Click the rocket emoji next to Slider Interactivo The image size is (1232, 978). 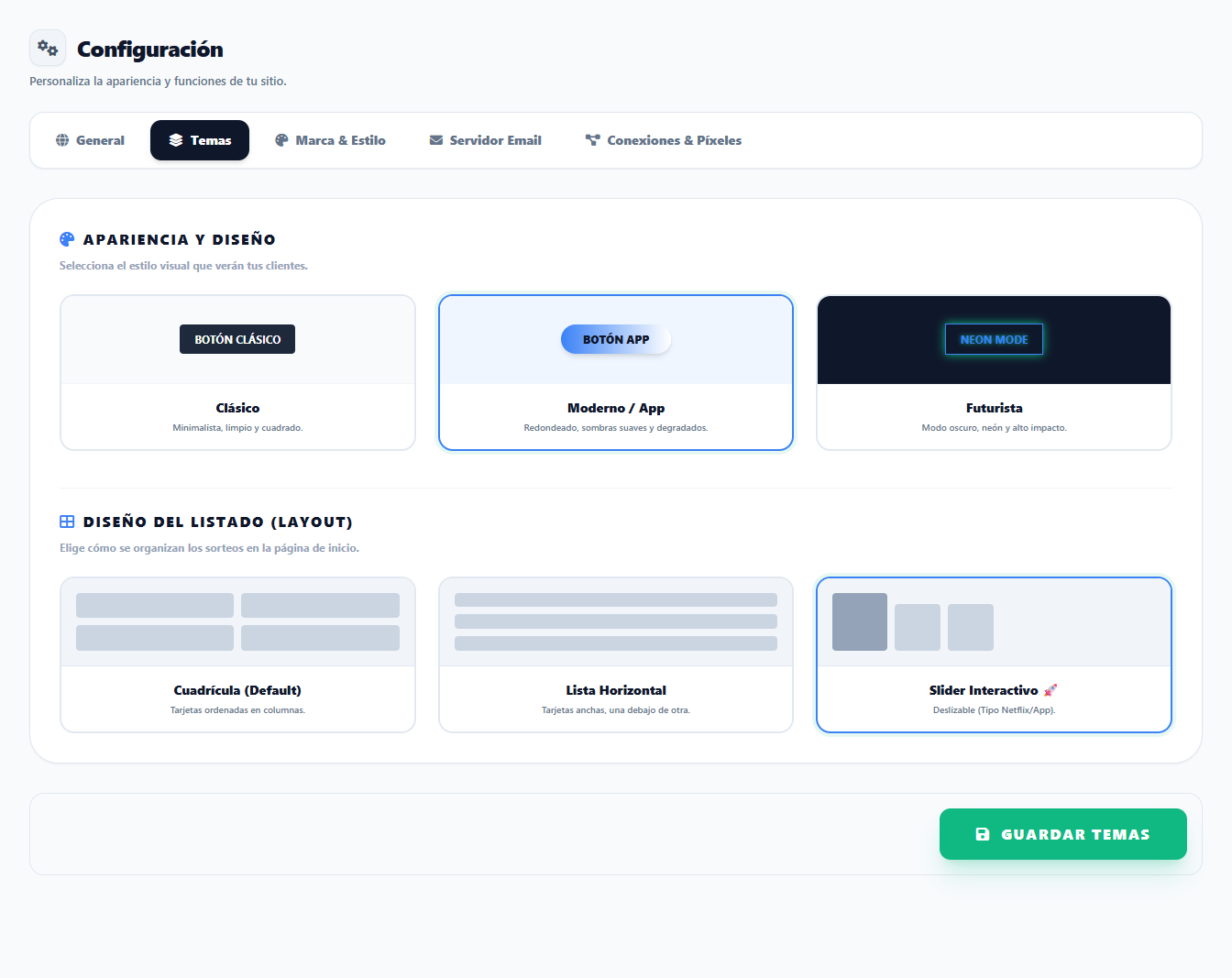(x=1050, y=689)
